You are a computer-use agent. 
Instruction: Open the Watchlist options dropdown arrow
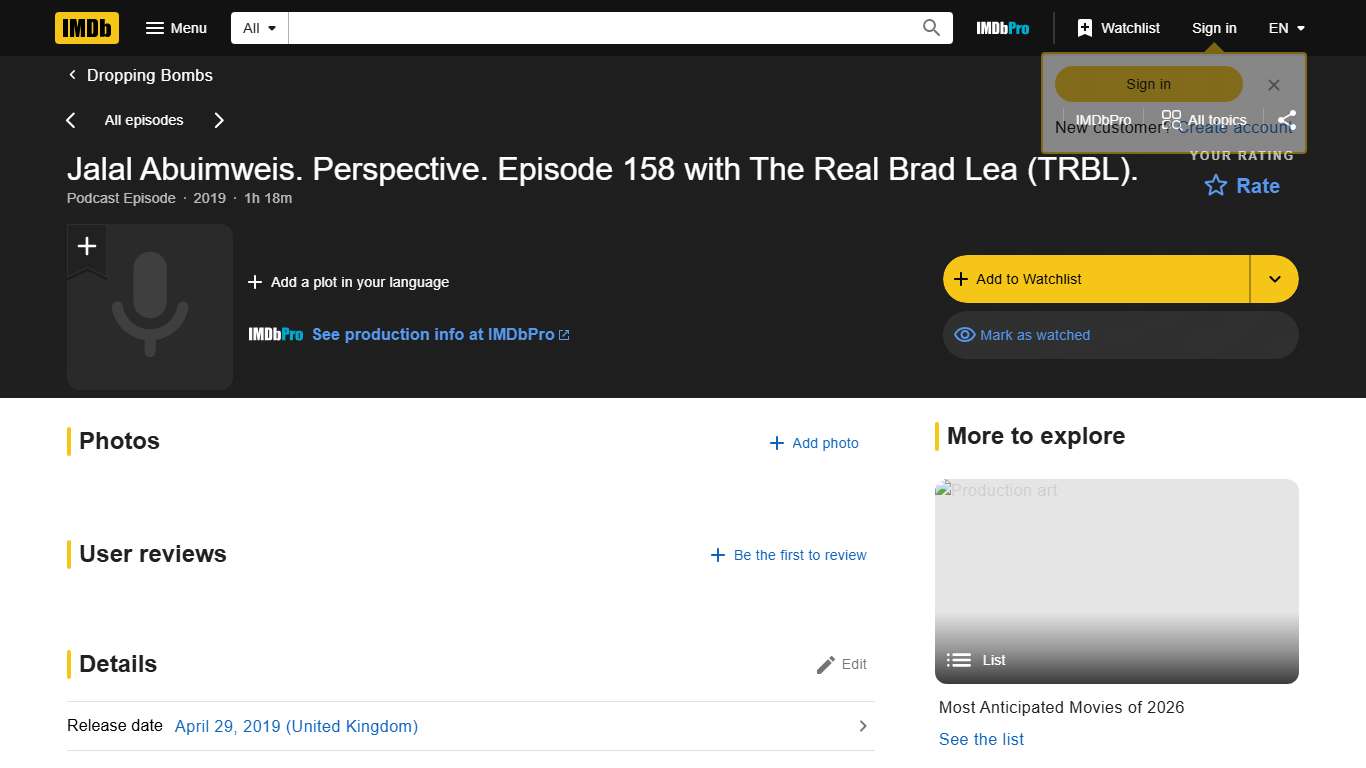(x=1274, y=279)
